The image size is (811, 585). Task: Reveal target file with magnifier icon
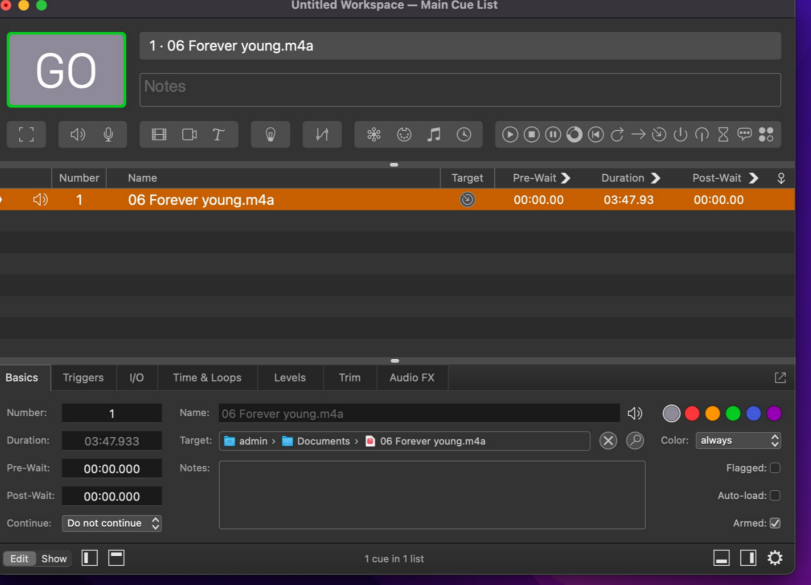pyautogui.click(x=635, y=441)
